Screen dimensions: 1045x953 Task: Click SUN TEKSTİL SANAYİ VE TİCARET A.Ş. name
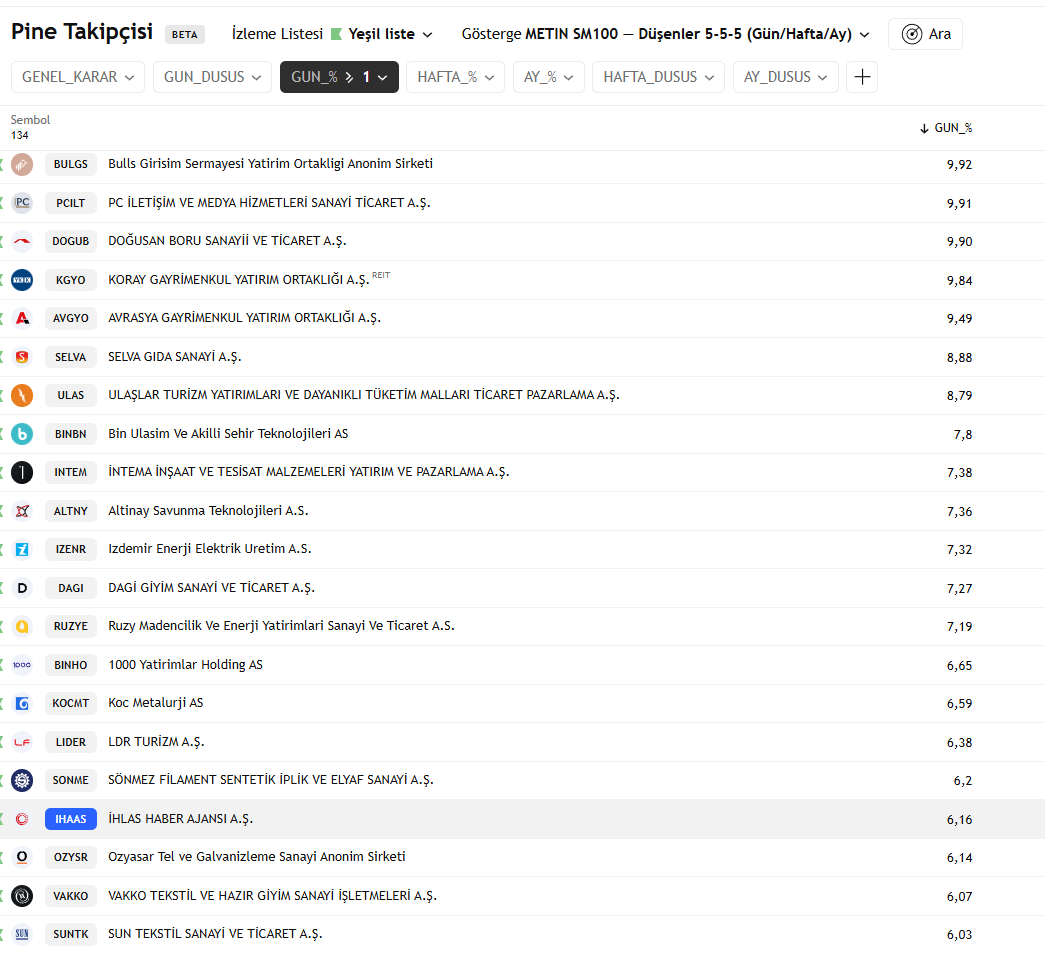tap(215, 934)
